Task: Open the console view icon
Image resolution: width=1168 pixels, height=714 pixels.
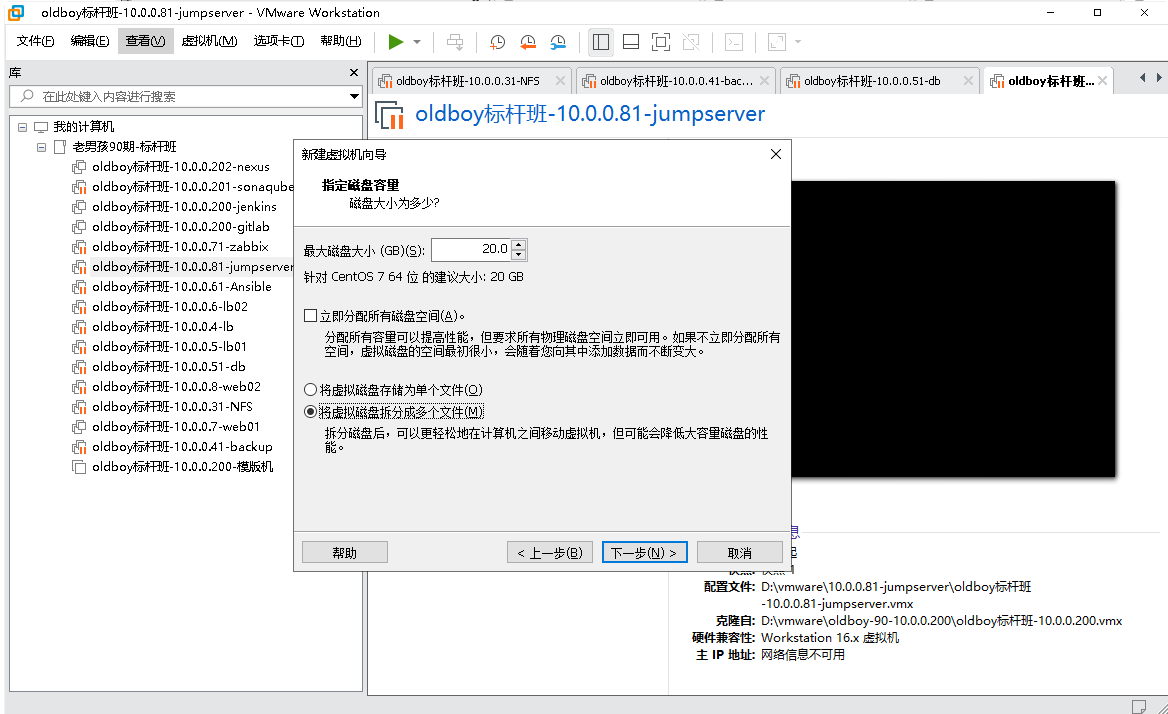Action: click(734, 42)
